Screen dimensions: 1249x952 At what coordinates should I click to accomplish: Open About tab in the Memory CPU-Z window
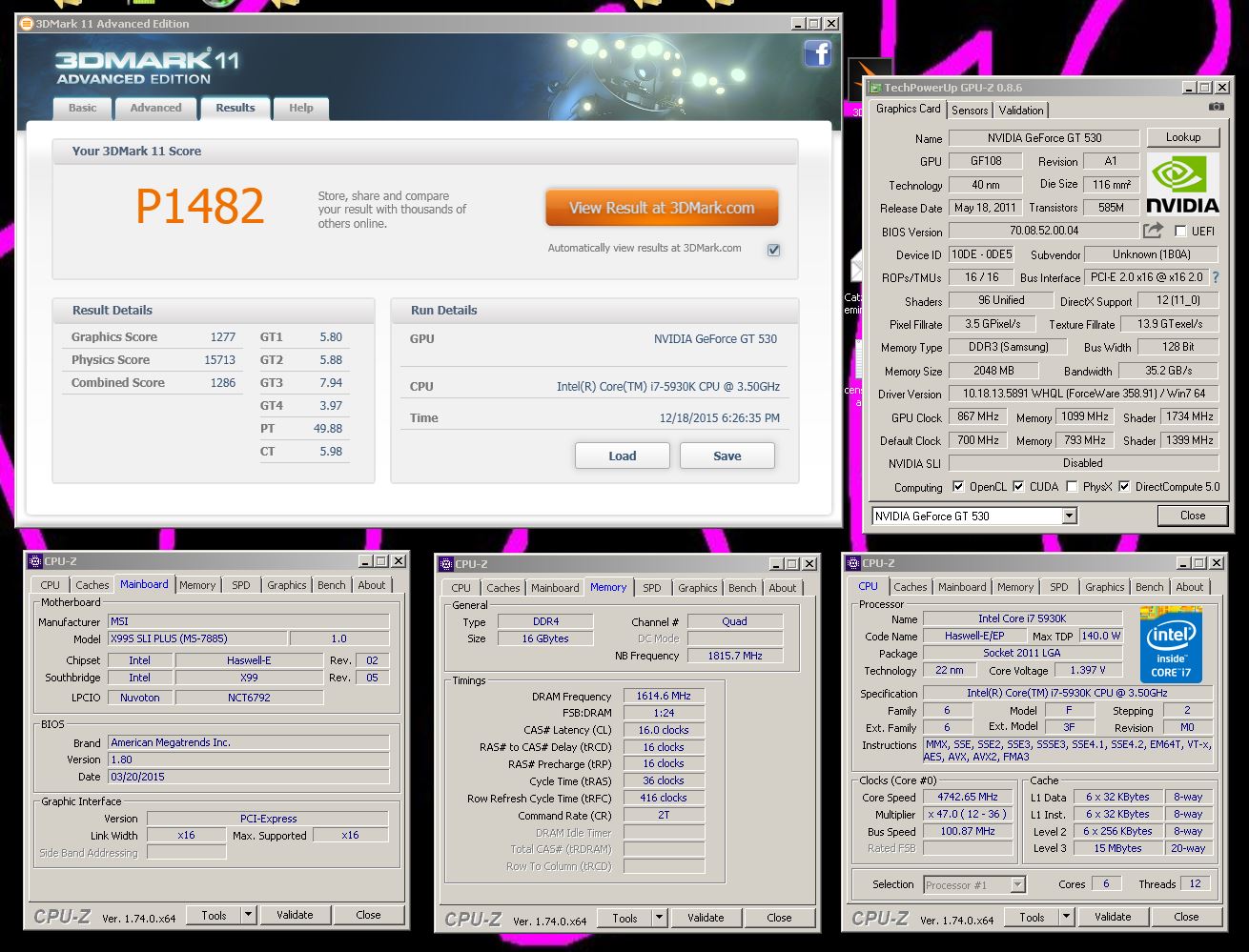pyautogui.click(x=783, y=588)
